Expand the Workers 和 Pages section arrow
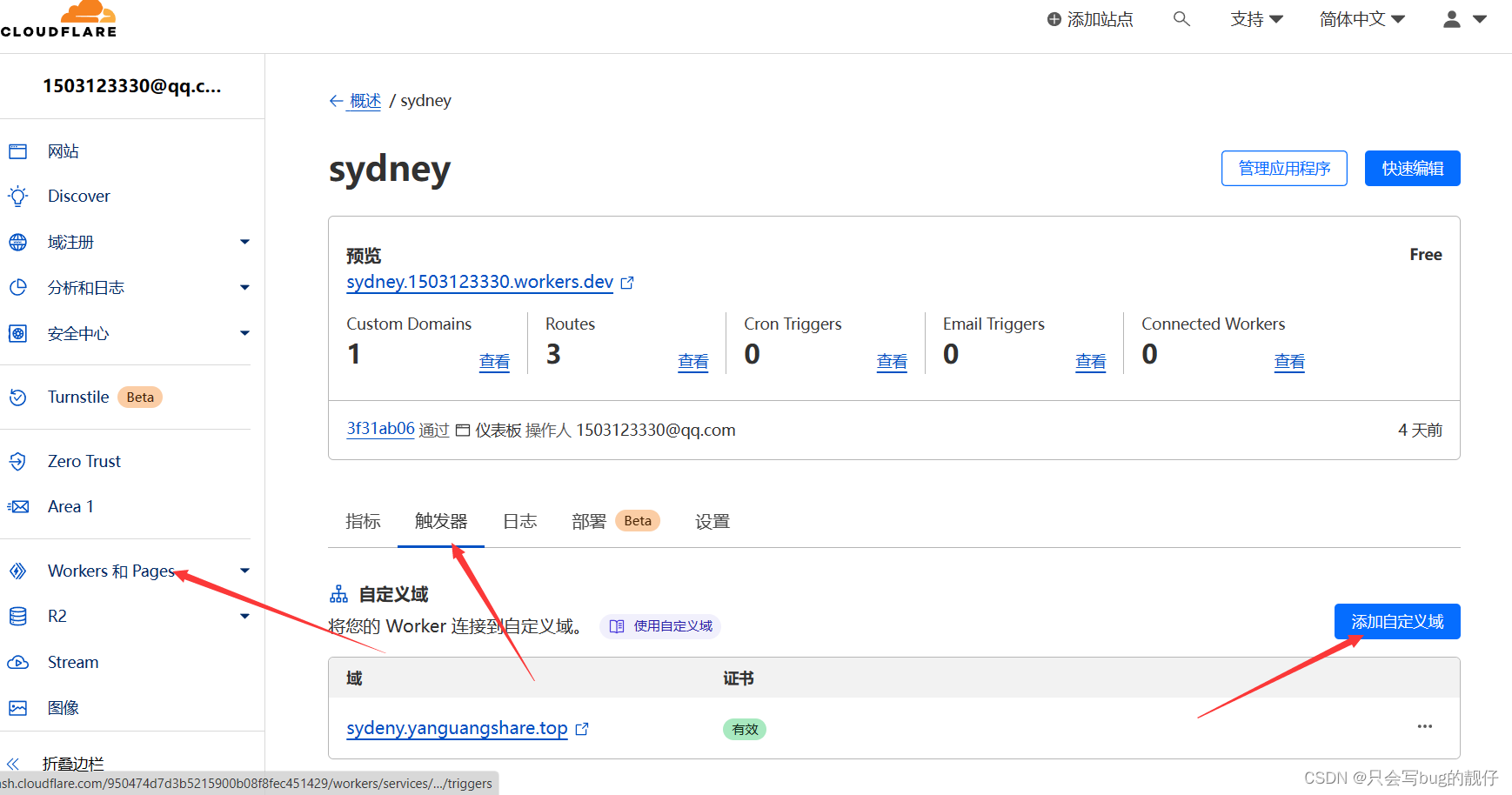Screen dimensions: 1512x795 point(244,571)
